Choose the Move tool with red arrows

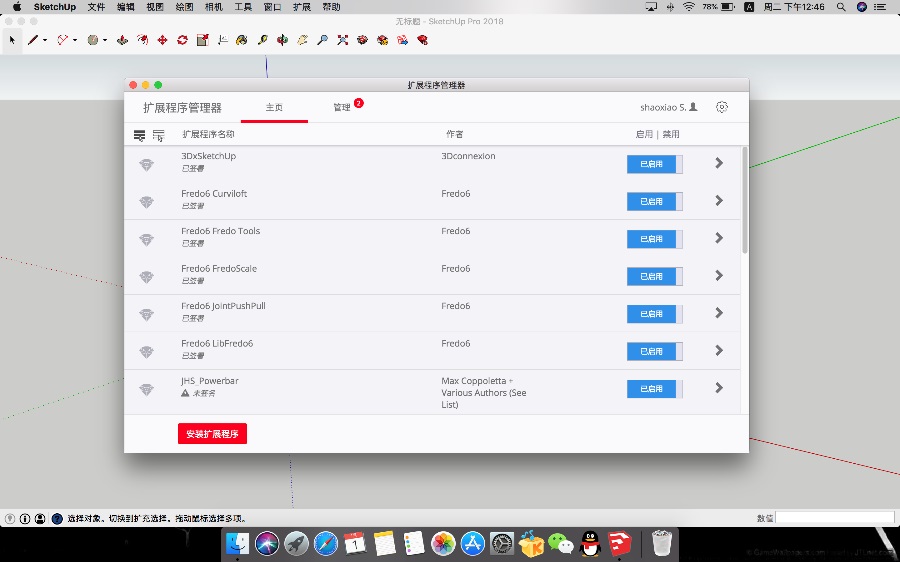tap(162, 40)
